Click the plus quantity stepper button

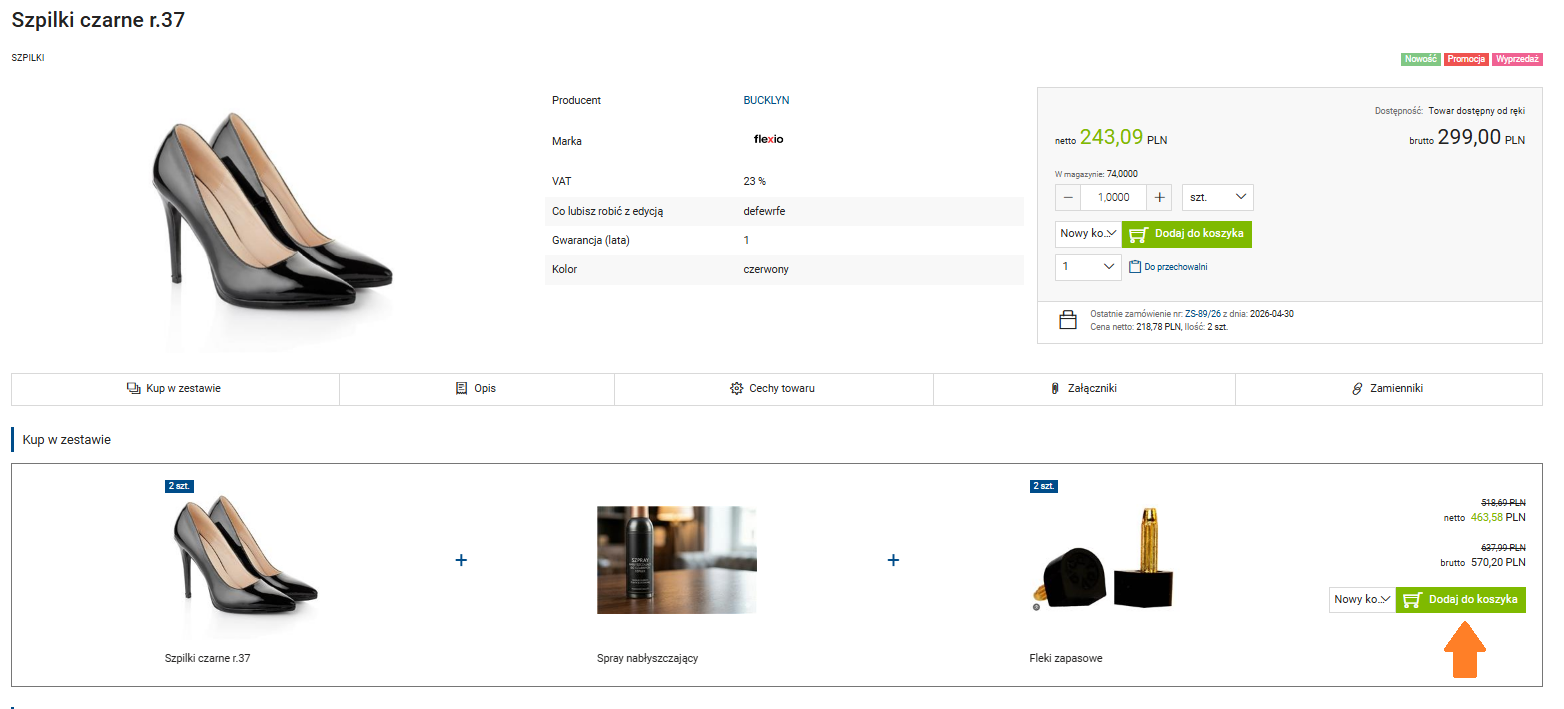point(1159,197)
